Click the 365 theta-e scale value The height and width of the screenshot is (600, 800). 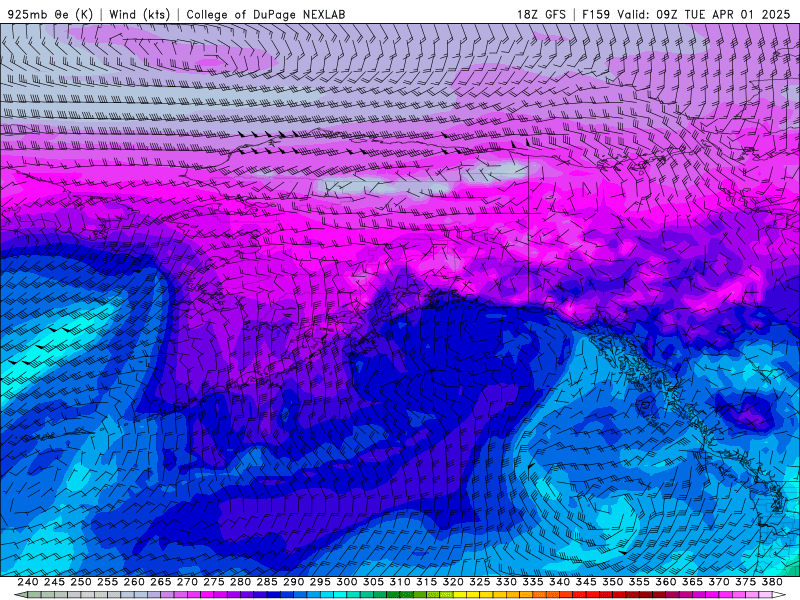[x=692, y=582]
